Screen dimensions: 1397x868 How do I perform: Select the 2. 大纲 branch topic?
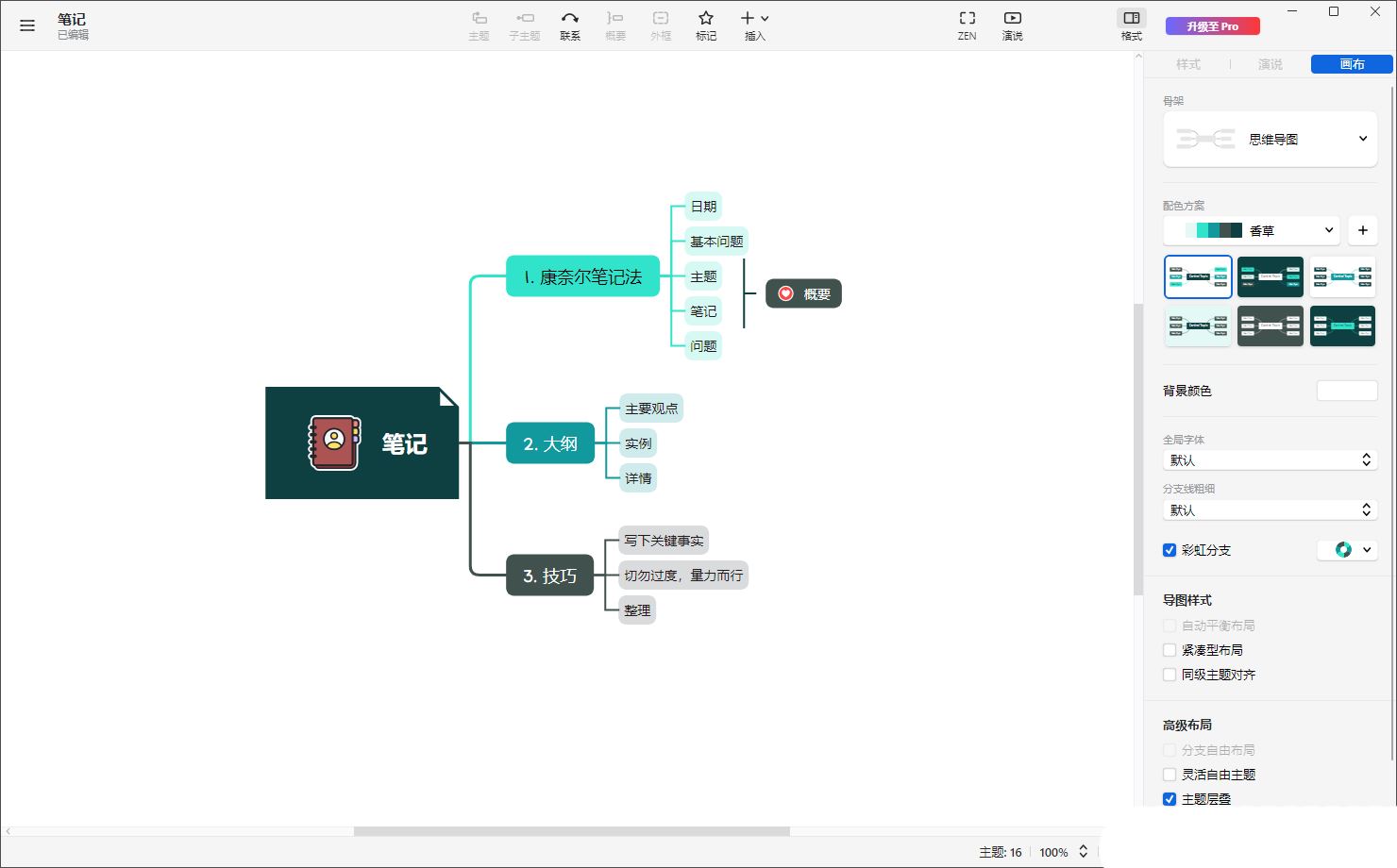tap(550, 443)
